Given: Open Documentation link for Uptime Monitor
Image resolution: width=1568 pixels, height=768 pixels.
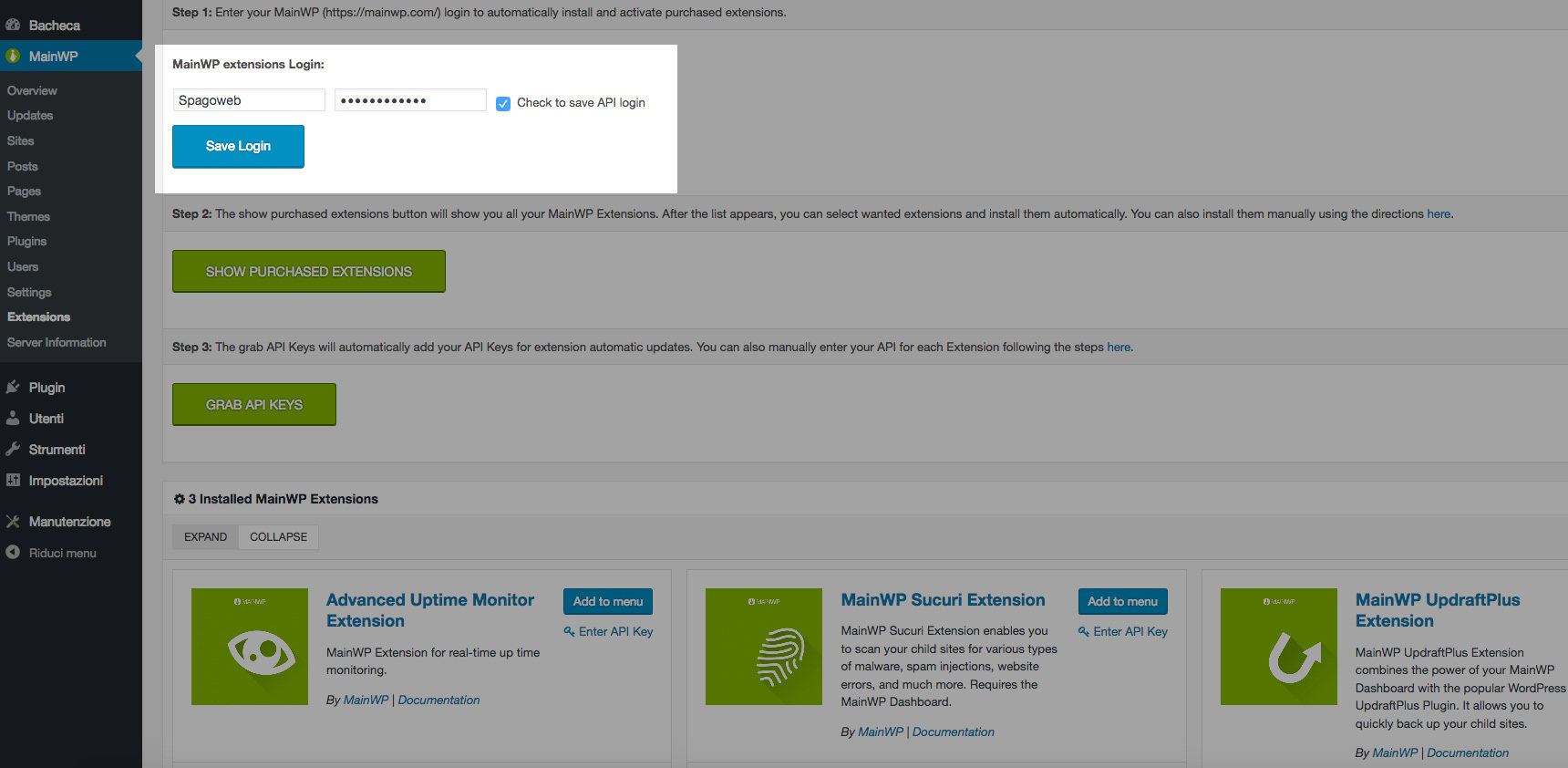Looking at the screenshot, I should (x=438, y=700).
